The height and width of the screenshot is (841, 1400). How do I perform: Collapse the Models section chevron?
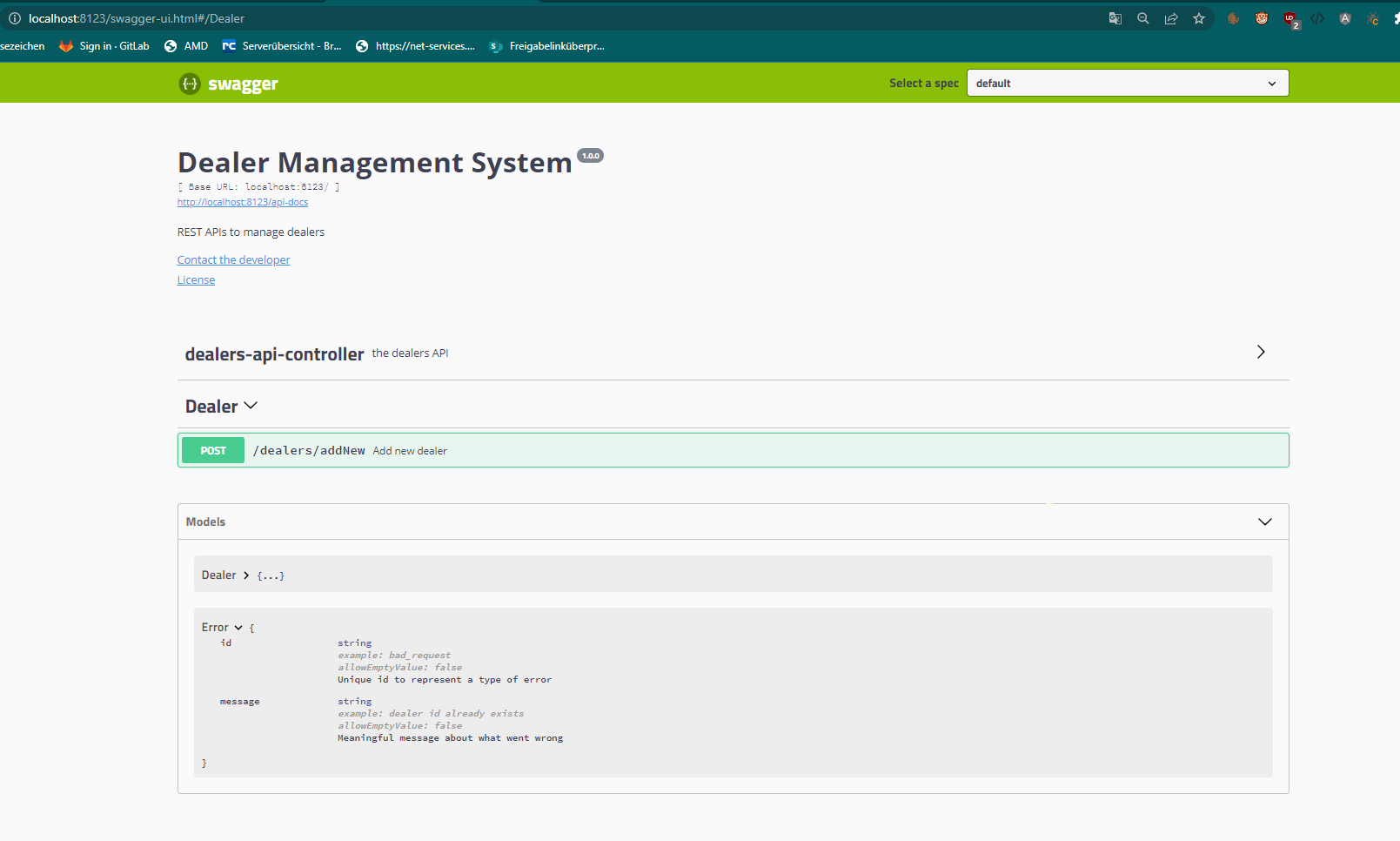click(x=1265, y=521)
